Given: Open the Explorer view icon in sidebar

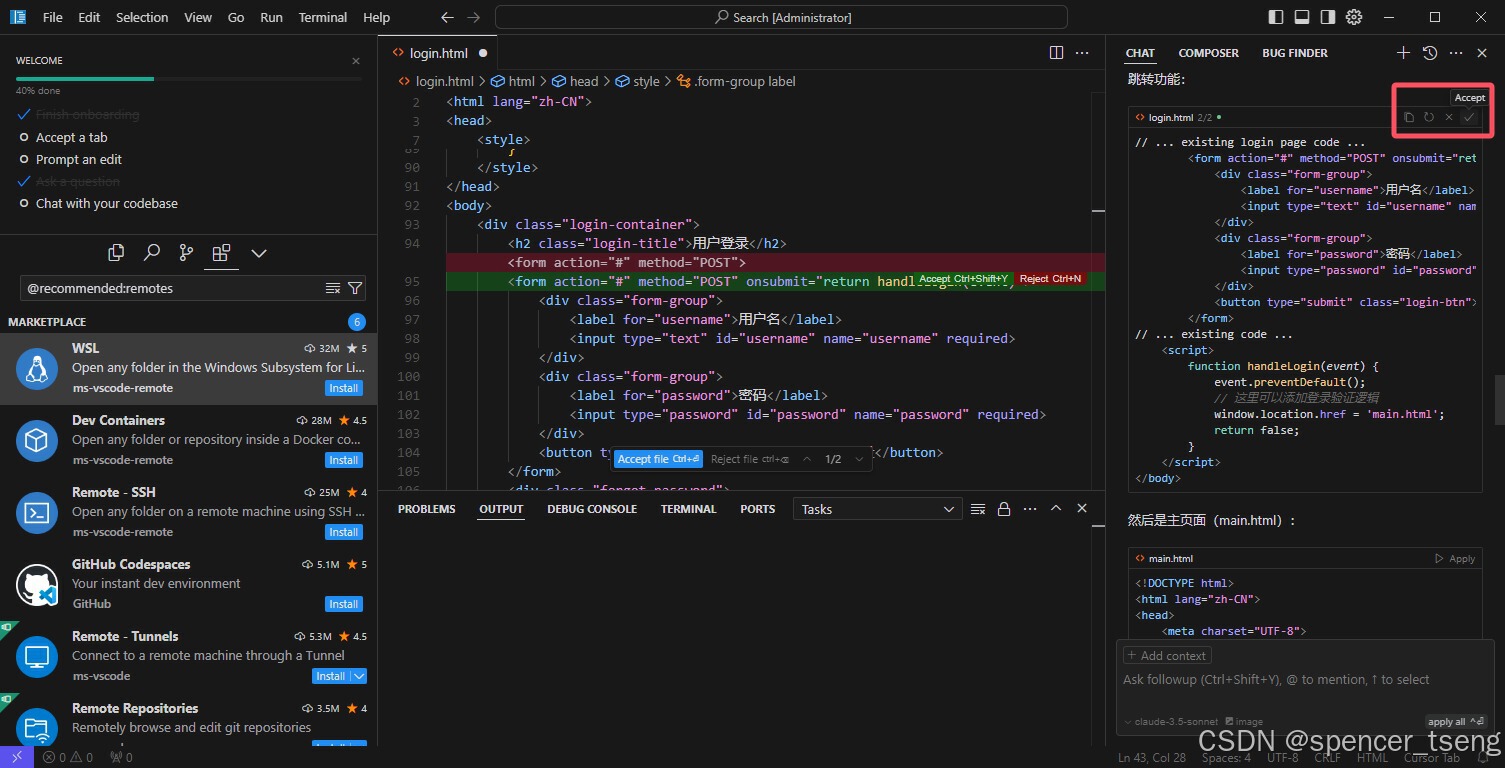Looking at the screenshot, I should tap(116, 252).
